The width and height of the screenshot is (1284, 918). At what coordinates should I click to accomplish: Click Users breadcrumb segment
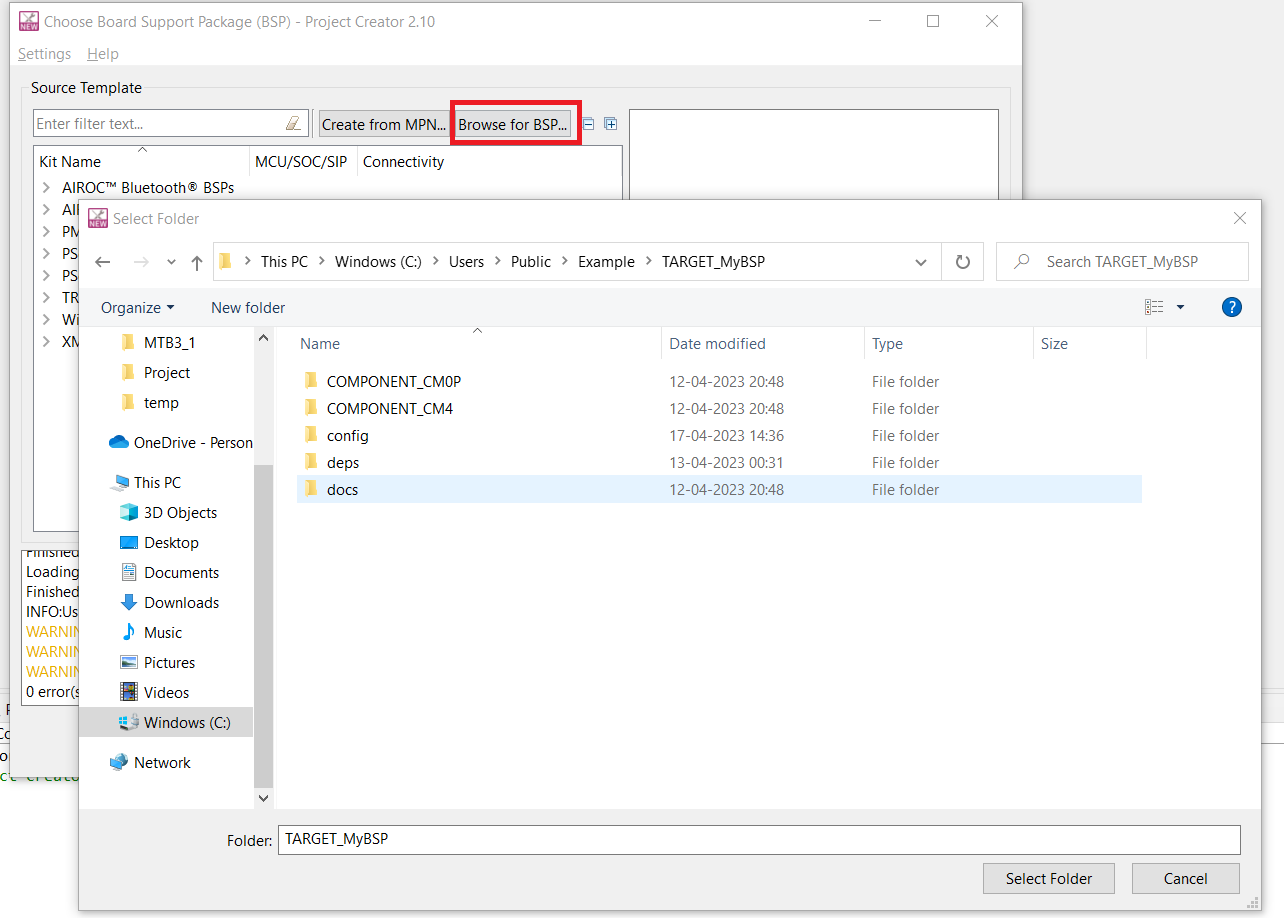click(466, 262)
